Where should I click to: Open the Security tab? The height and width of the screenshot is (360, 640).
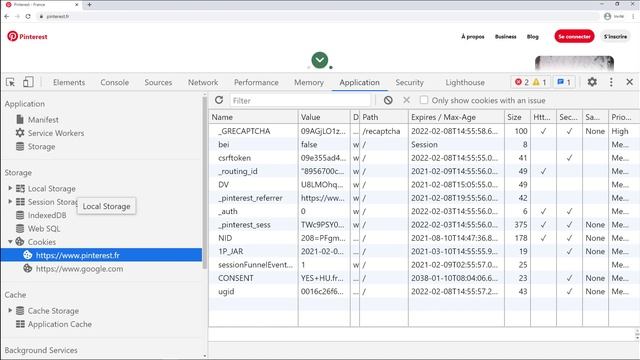click(409, 82)
